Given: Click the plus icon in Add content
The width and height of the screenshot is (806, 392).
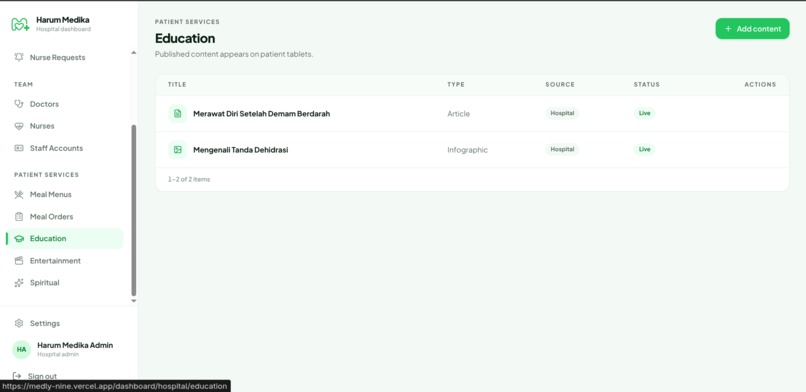Looking at the screenshot, I should (x=728, y=29).
